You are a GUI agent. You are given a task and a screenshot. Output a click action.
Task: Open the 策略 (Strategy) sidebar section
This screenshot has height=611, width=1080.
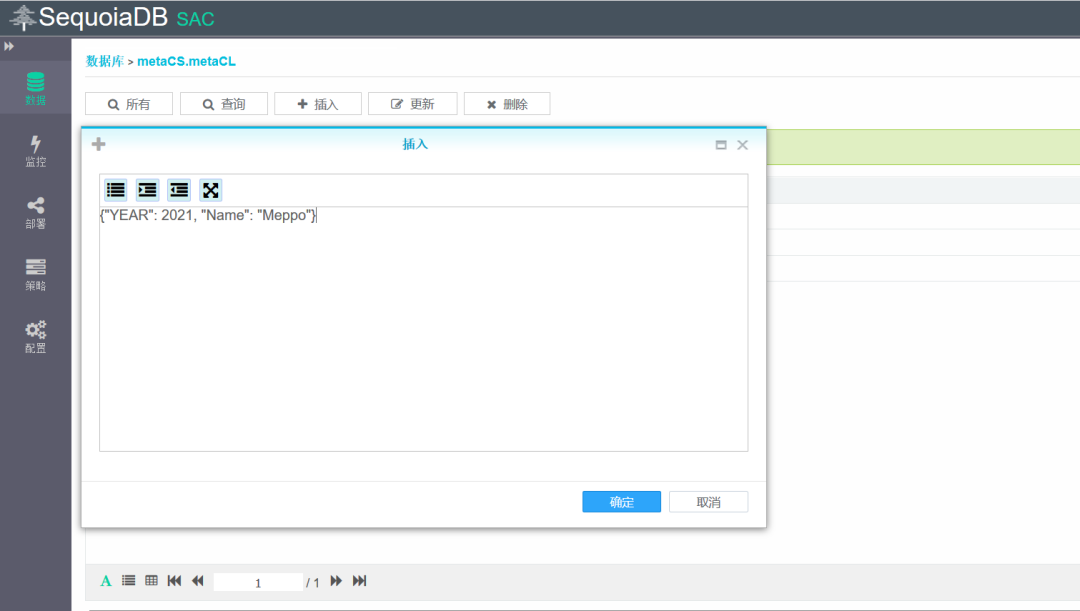click(x=35, y=275)
